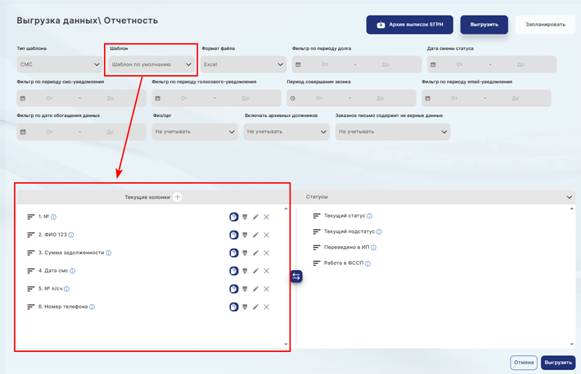Click 'Архив выписок ЕГРН' button
This screenshot has height=374, width=581.
(409, 25)
